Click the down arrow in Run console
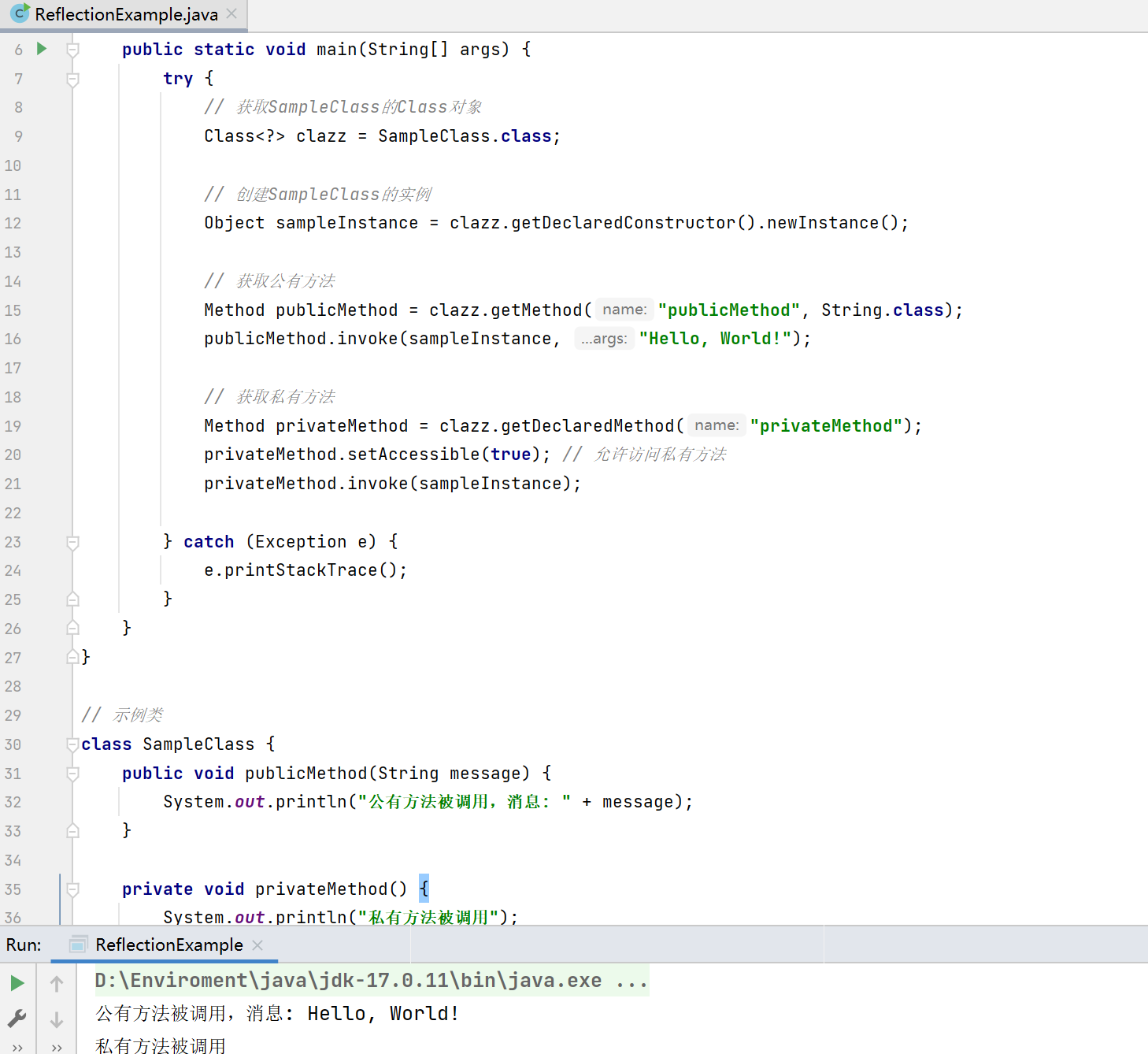This screenshot has height=1054, width=1148. click(57, 1019)
